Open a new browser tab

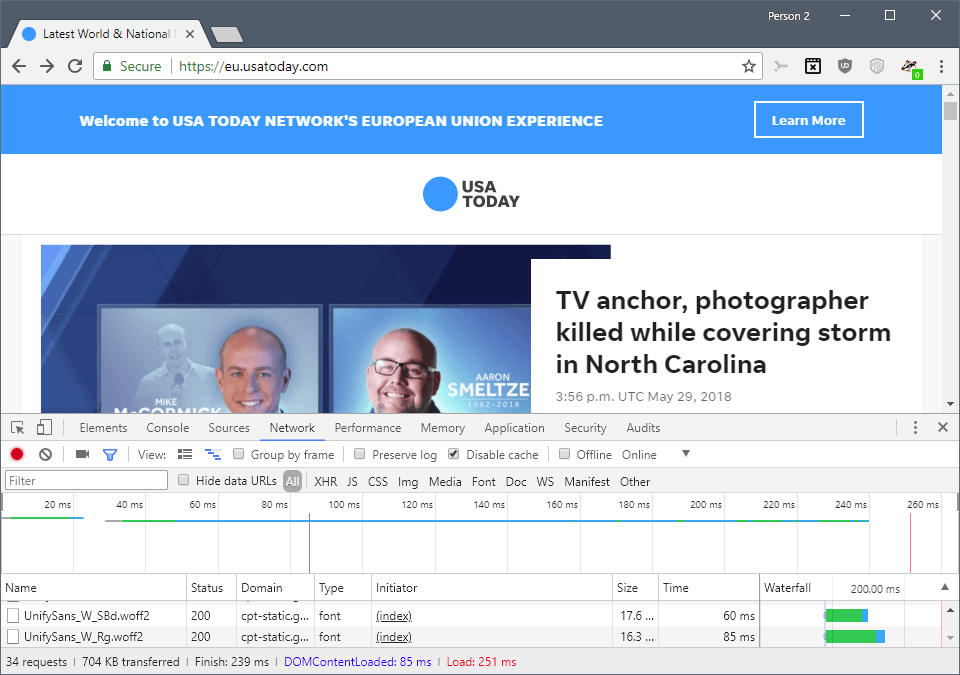(x=227, y=35)
